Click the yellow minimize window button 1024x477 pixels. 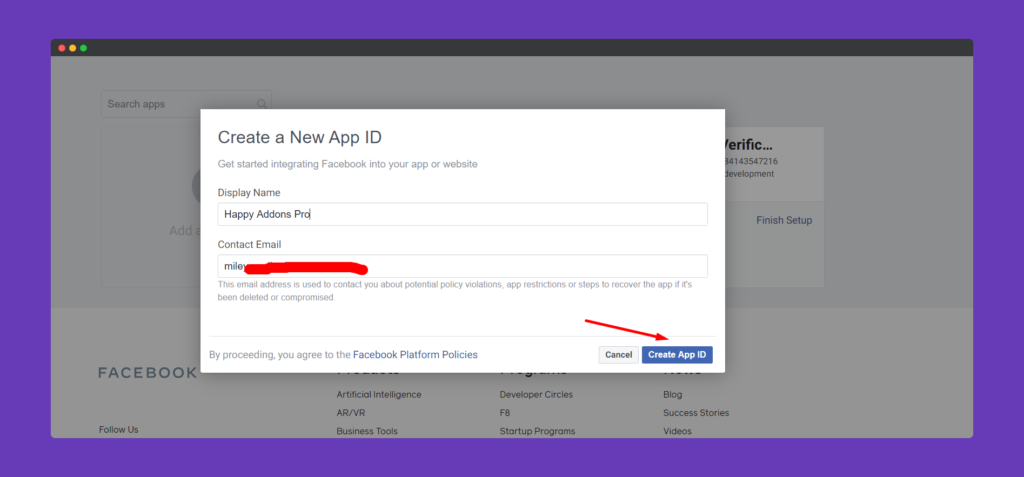(72, 48)
